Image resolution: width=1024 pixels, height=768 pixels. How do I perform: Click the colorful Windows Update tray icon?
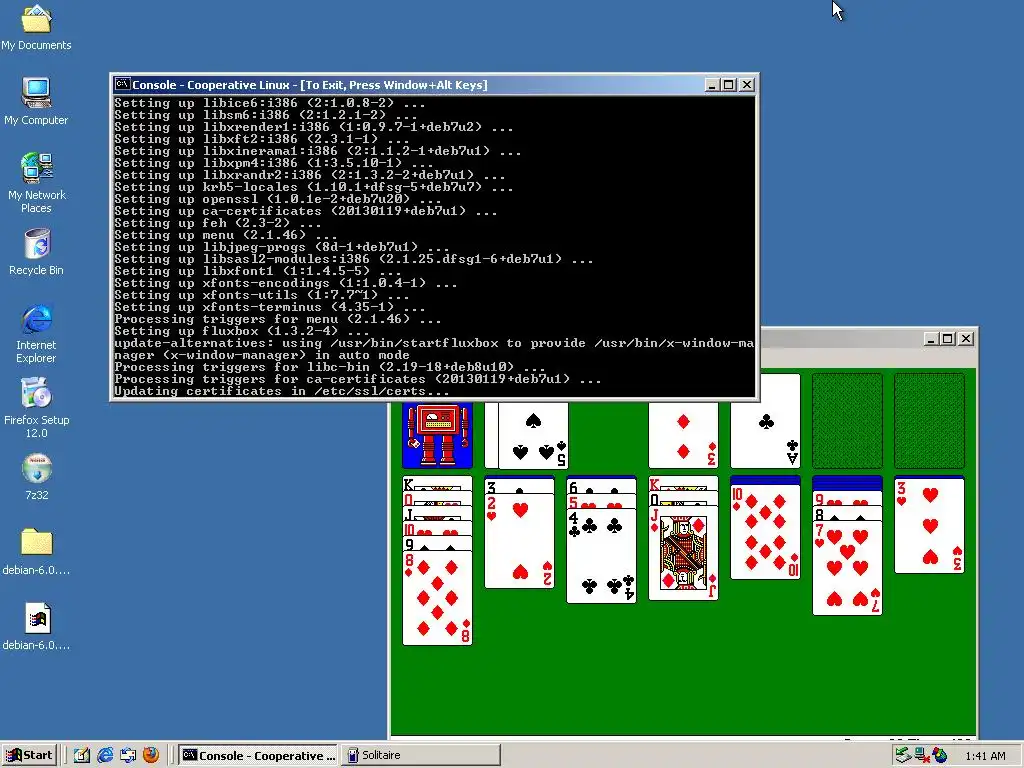940,755
